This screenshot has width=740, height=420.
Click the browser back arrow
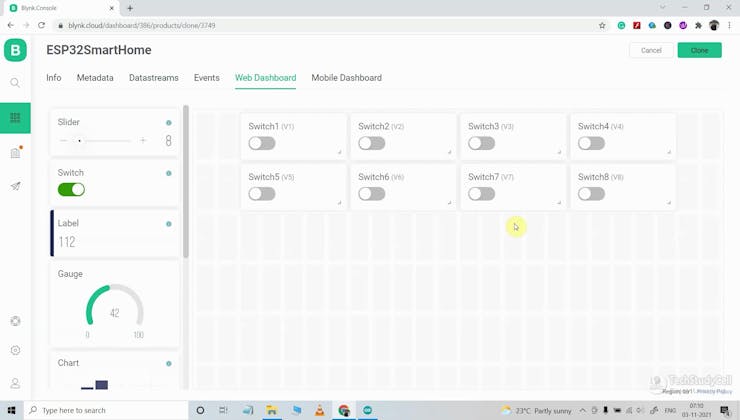pos(10,25)
